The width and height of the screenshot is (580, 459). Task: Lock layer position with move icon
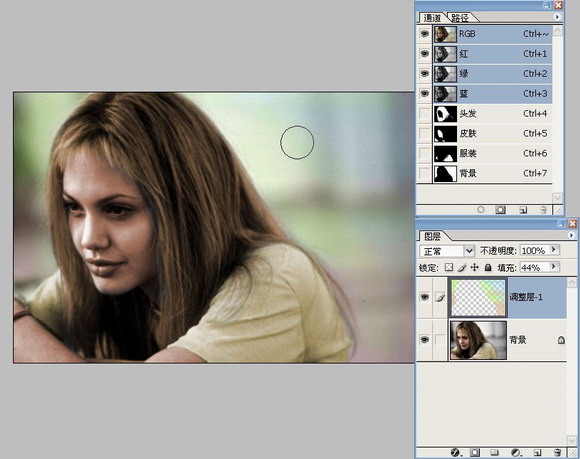coord(475,267)
